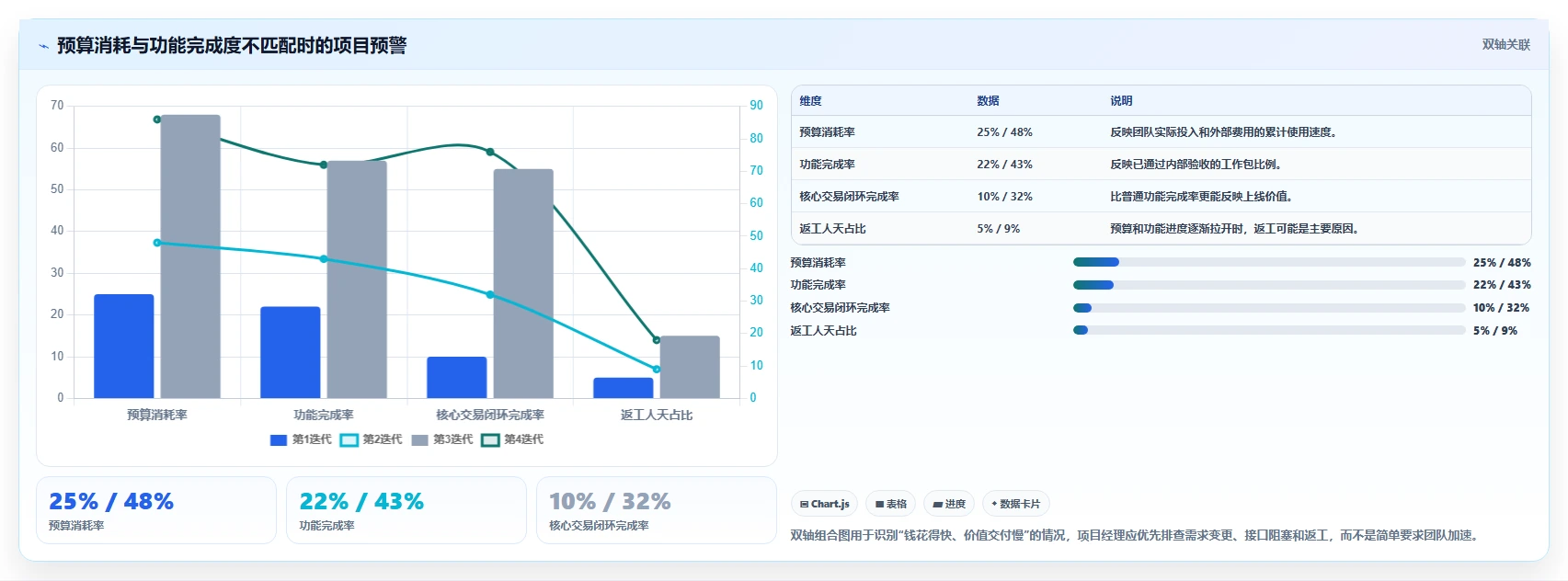This screenshot has width=1568, height=581.
Task: Click the 预算消耗率 x-axis label under the chart
Action: (x=157, y=416)
